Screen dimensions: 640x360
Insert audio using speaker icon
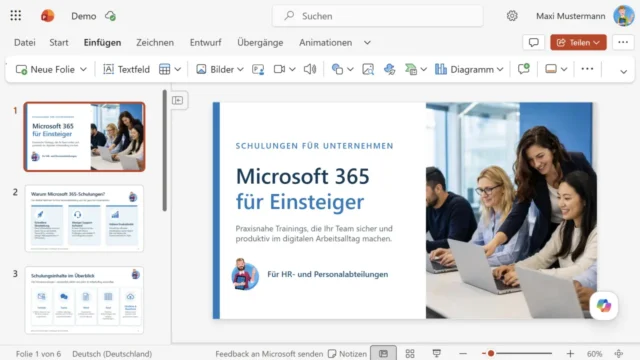(x=310, y=69)
